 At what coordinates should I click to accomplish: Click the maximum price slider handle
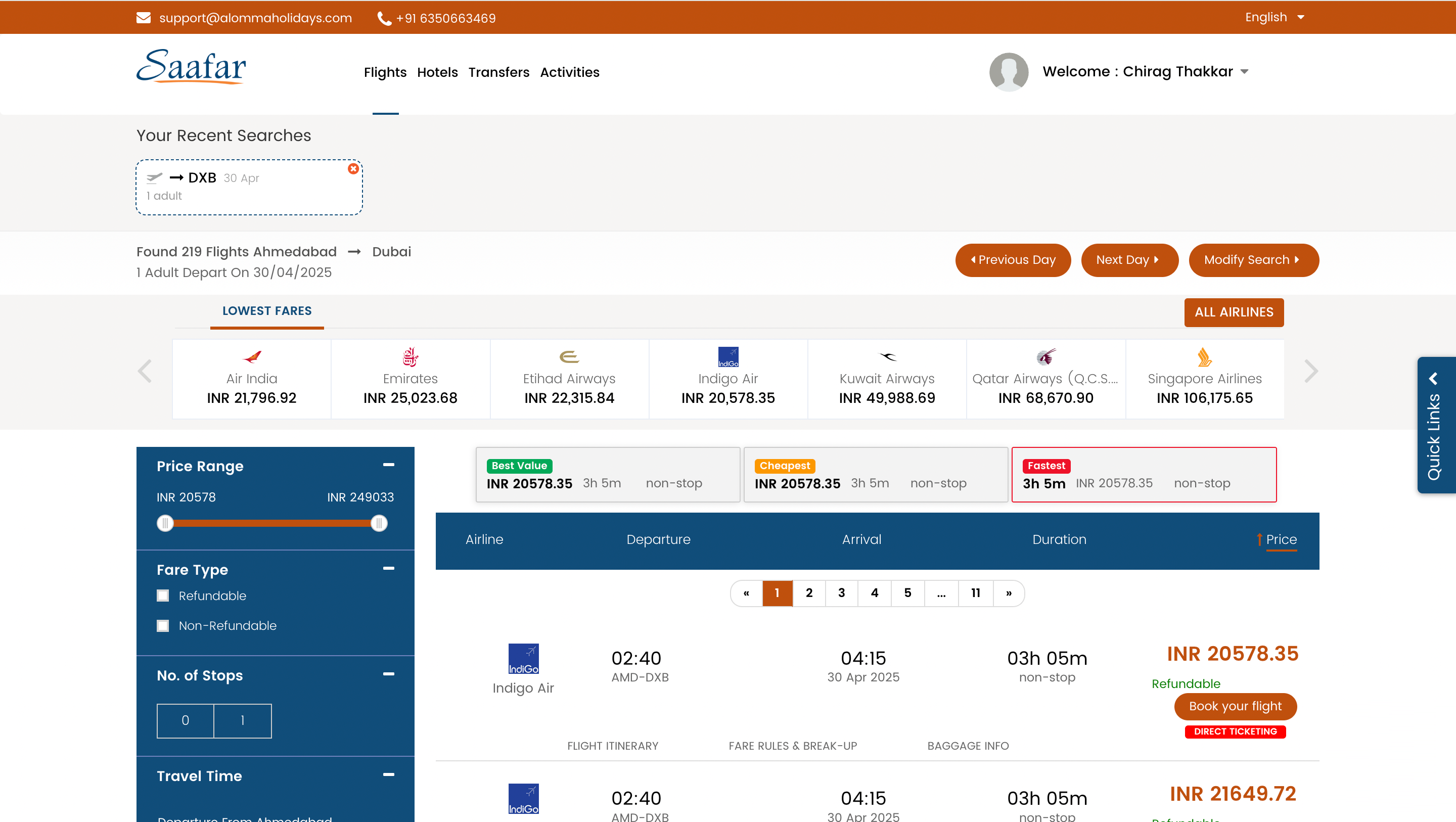click(379, 524)
